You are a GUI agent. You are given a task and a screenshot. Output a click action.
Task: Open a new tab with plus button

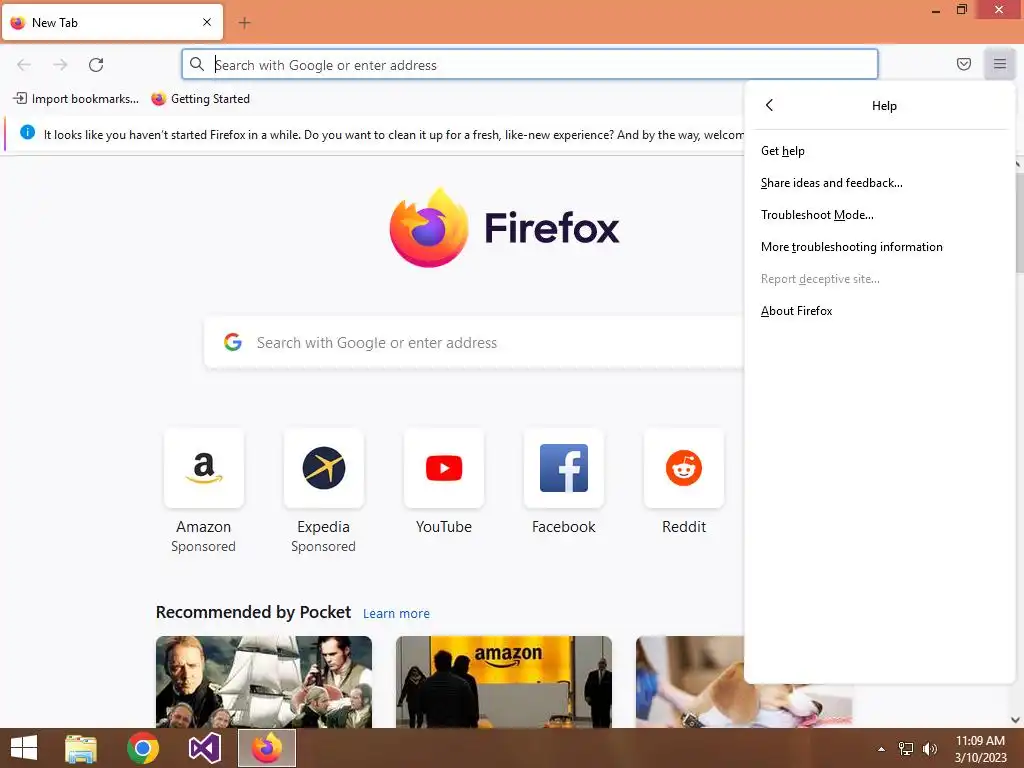244,23
